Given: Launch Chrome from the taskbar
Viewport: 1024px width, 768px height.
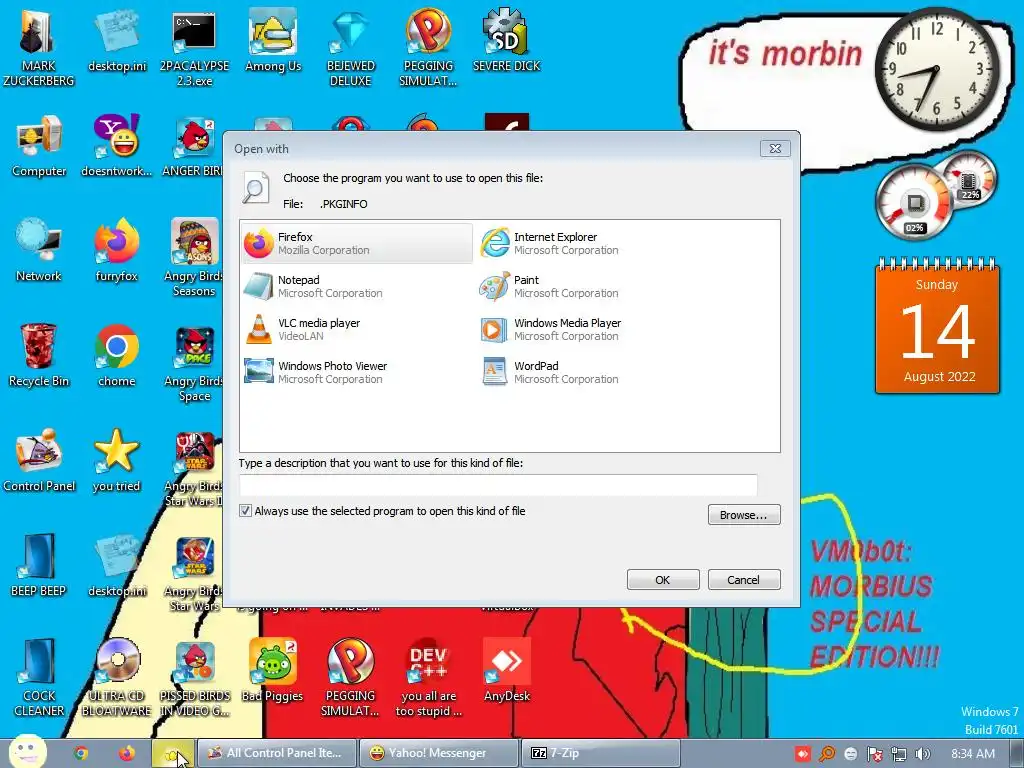Looking at the screenshot, I should tap(81, 754).
